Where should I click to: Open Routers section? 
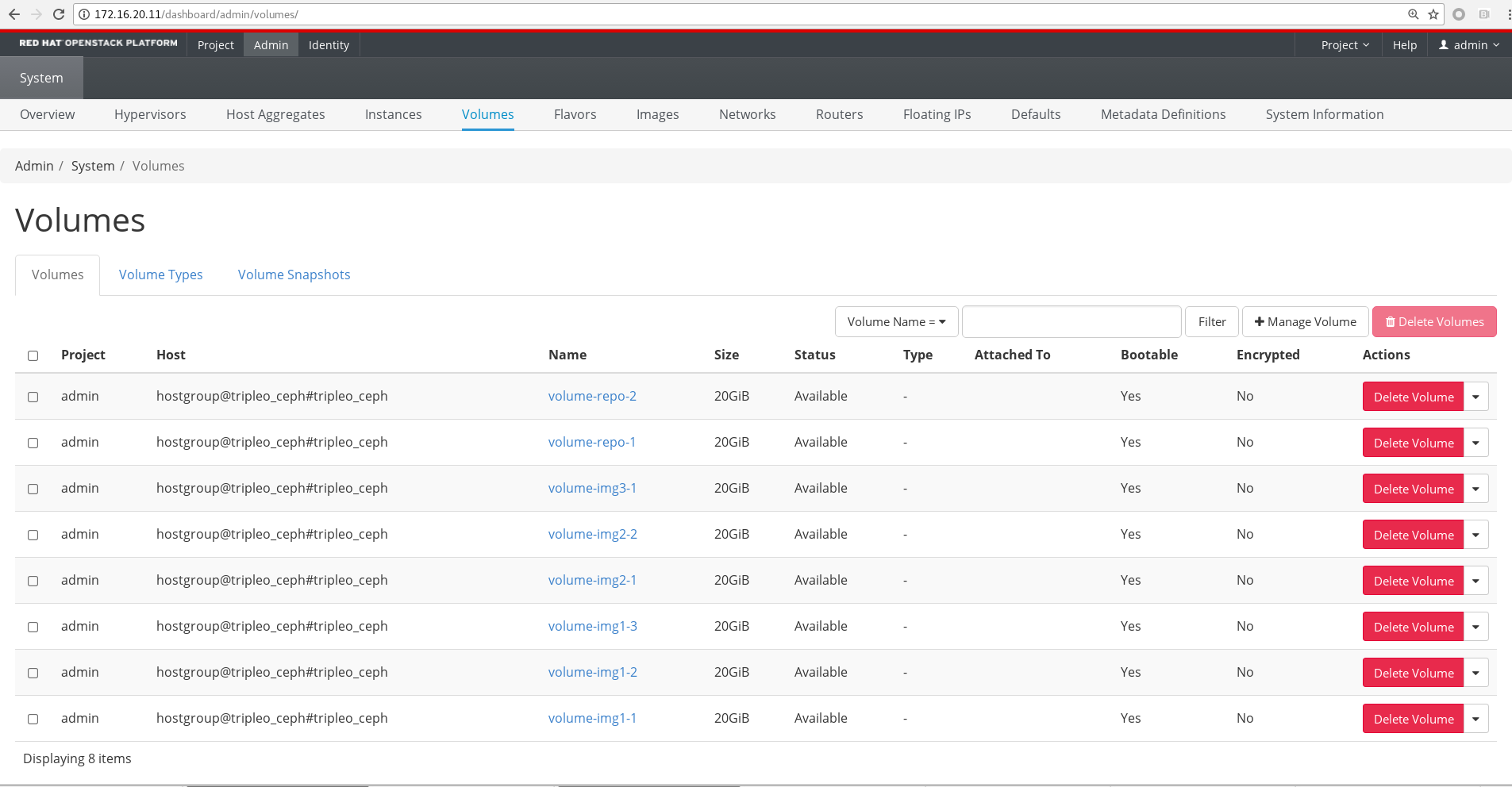(839, 114)
